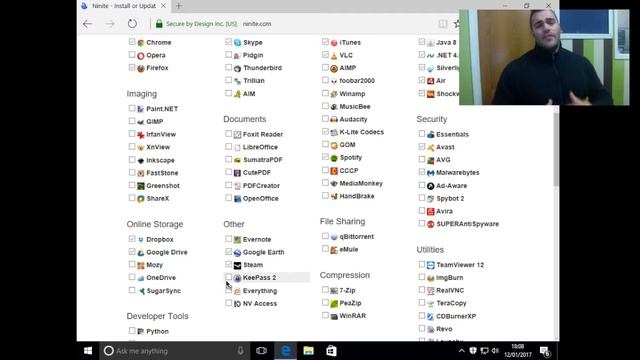Refresh the Ninite page
The image size is (640, 360).
click(x=132, y=24)
